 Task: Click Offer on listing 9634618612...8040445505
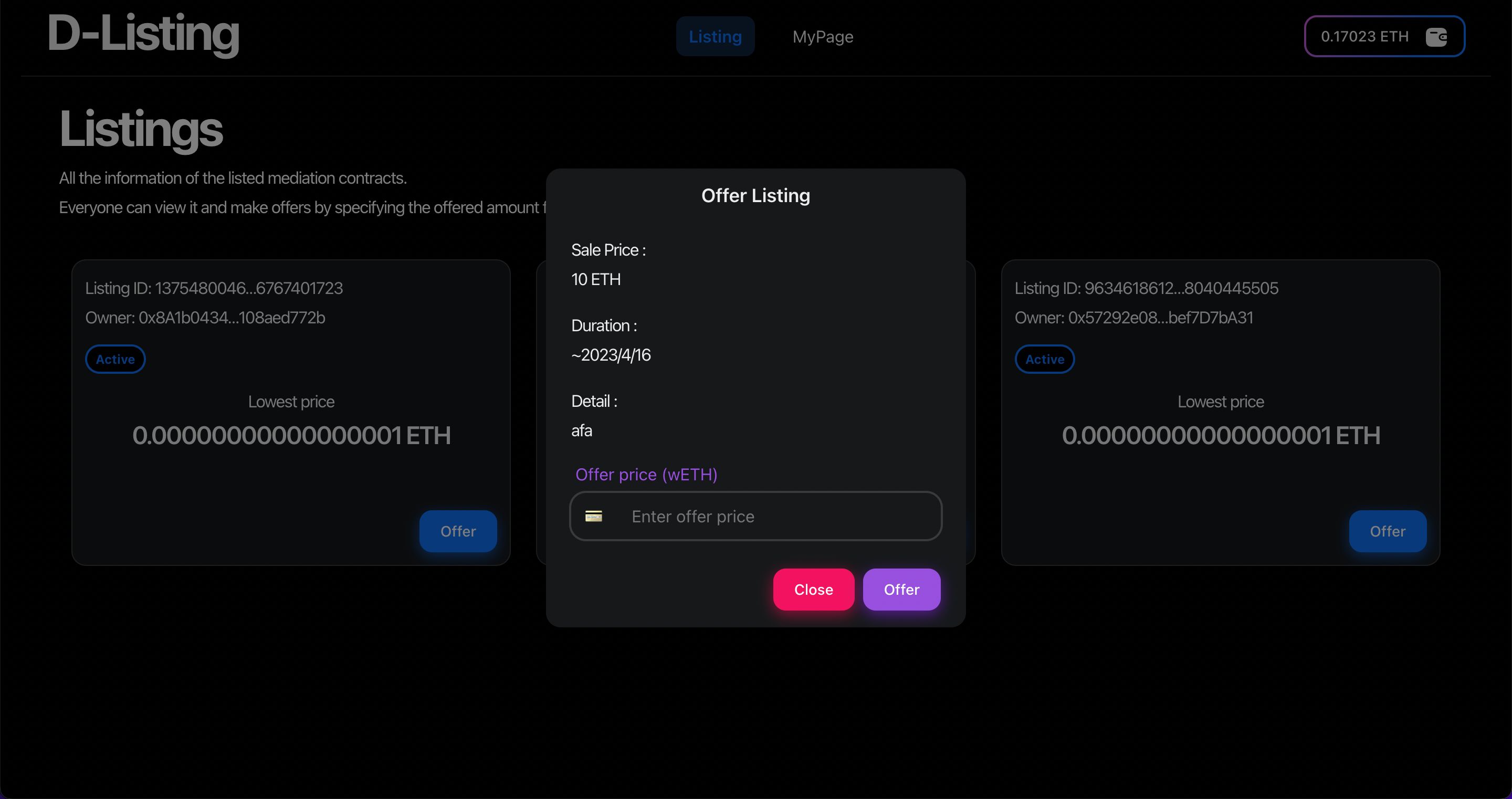click(x=1387, y=531)
